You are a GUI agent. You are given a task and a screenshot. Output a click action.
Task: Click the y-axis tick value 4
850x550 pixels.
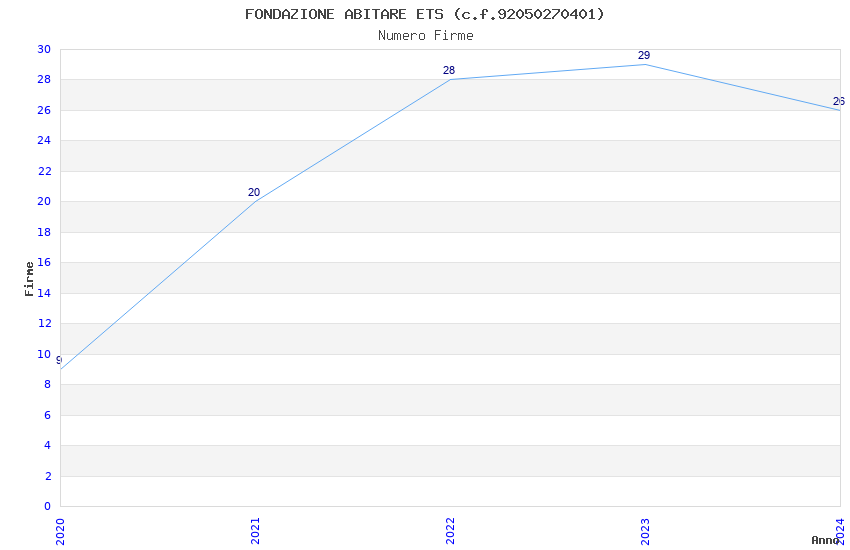[48, 445]
